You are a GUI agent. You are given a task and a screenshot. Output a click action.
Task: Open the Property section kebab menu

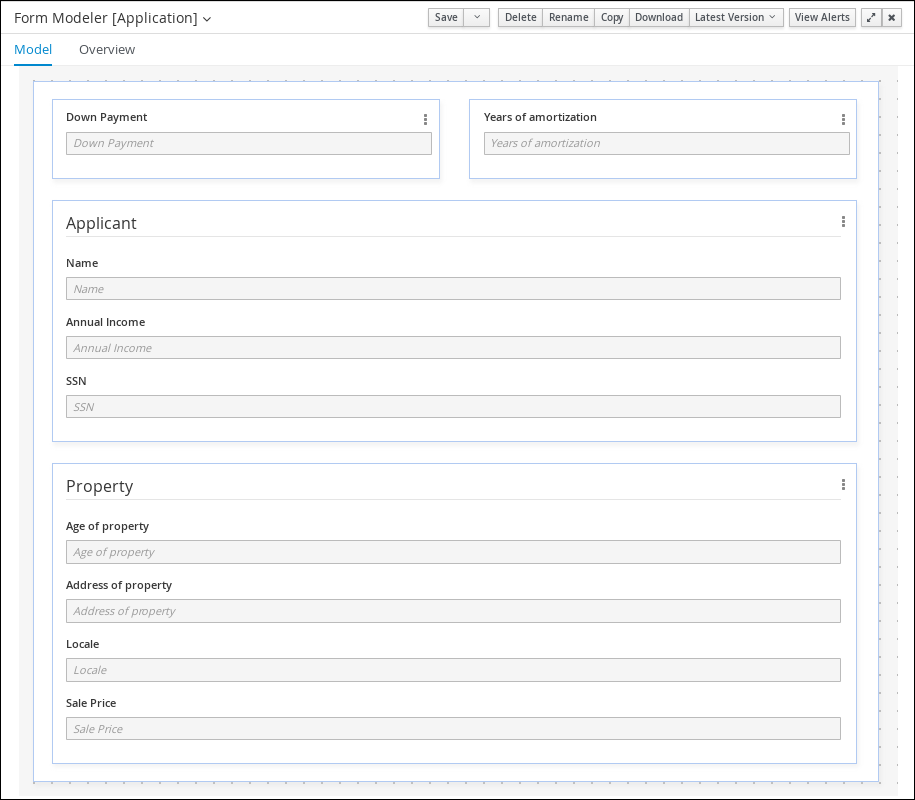[x=843, y=485]
